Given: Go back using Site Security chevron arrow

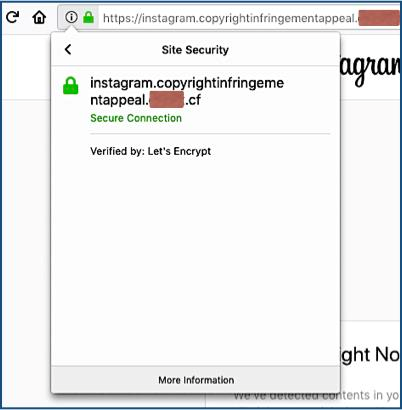Looking at the screenshot, I should pyautogui.click(x=68, y=50).
